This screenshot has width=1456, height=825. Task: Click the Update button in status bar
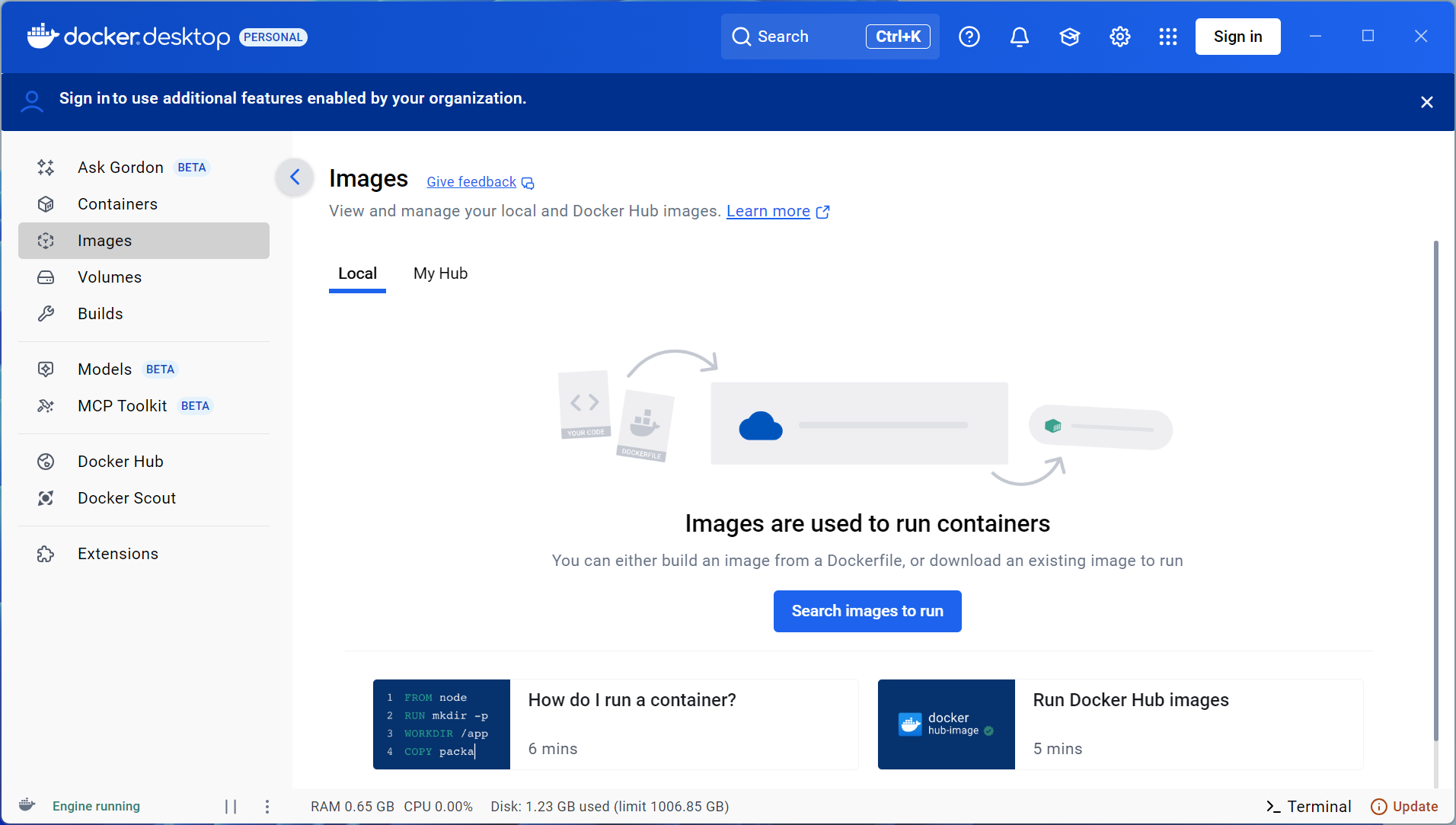(1404, 807)
